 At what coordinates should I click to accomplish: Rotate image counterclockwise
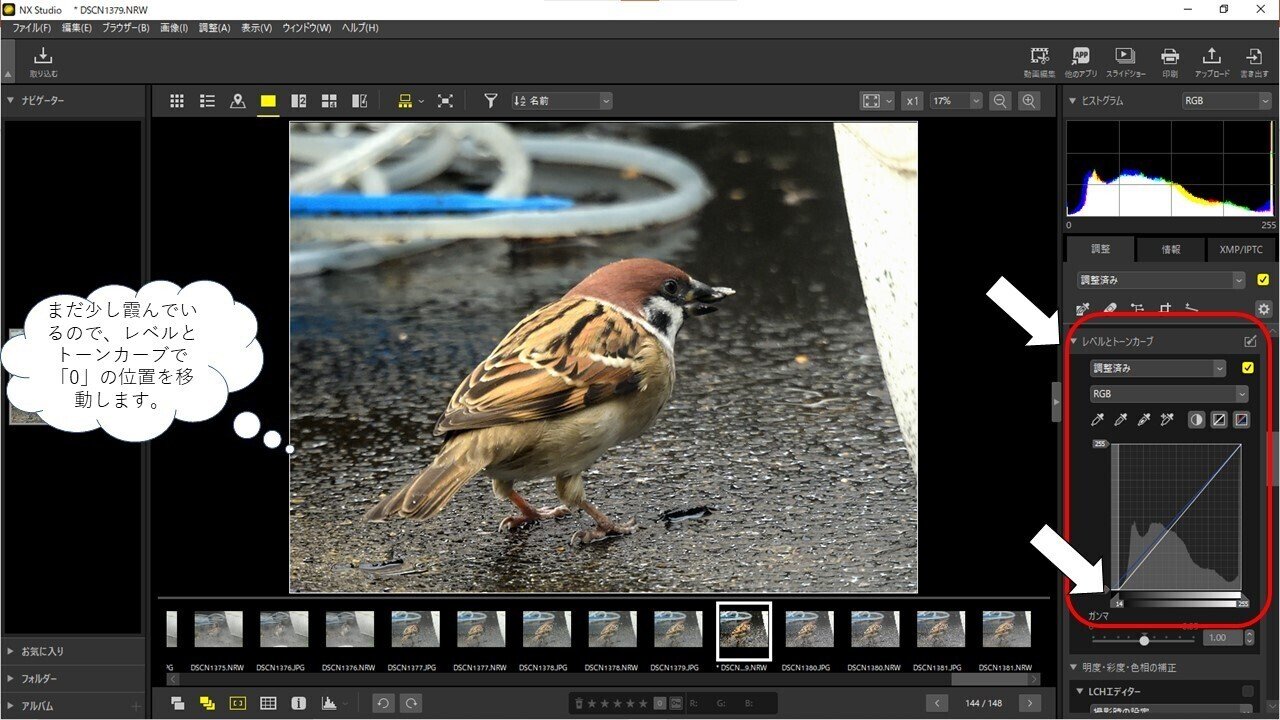tap(382, 703)
